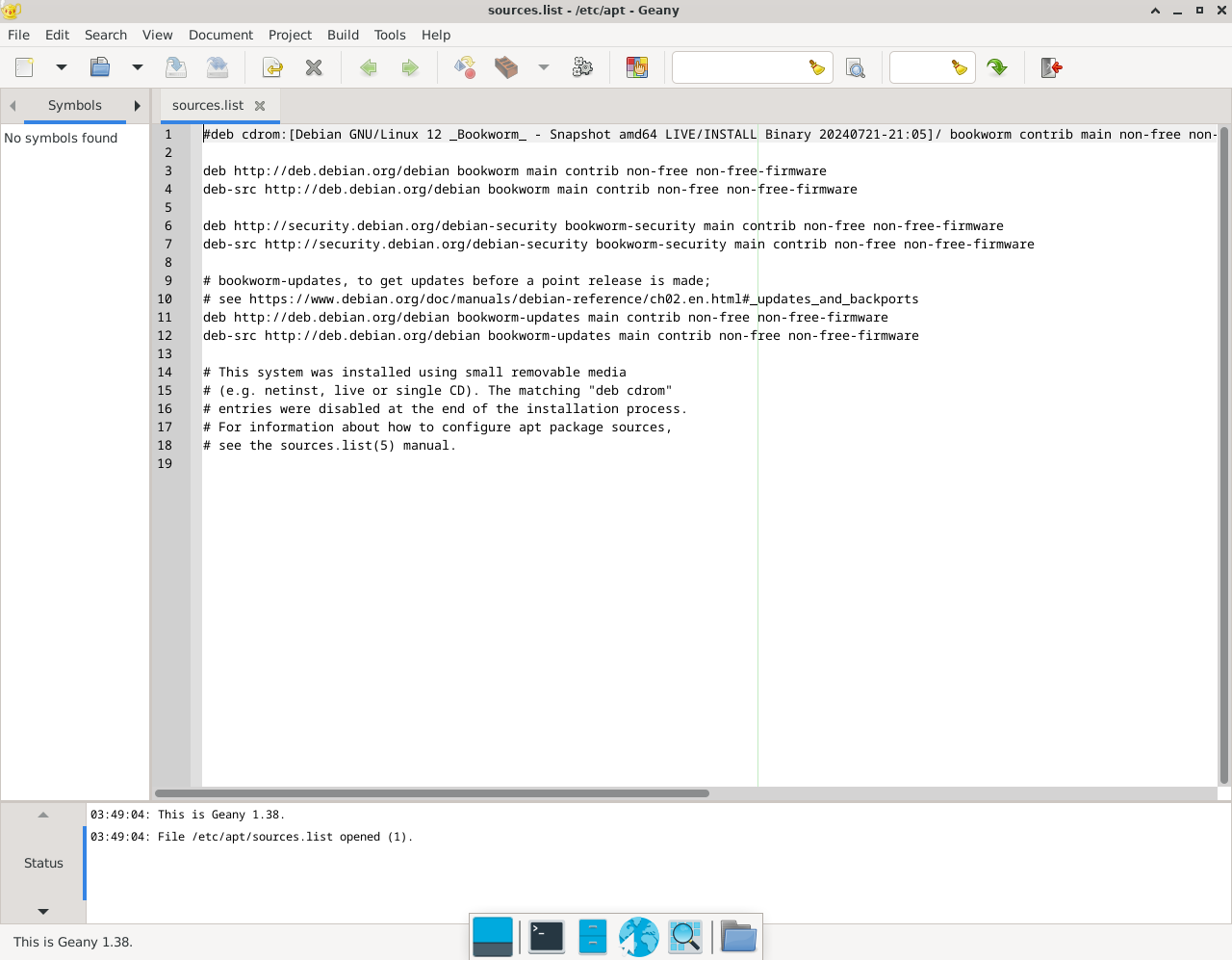The image size is (1232, 960).
Task: Click the Find in document magnifier icon
Action: pos(856,67)
